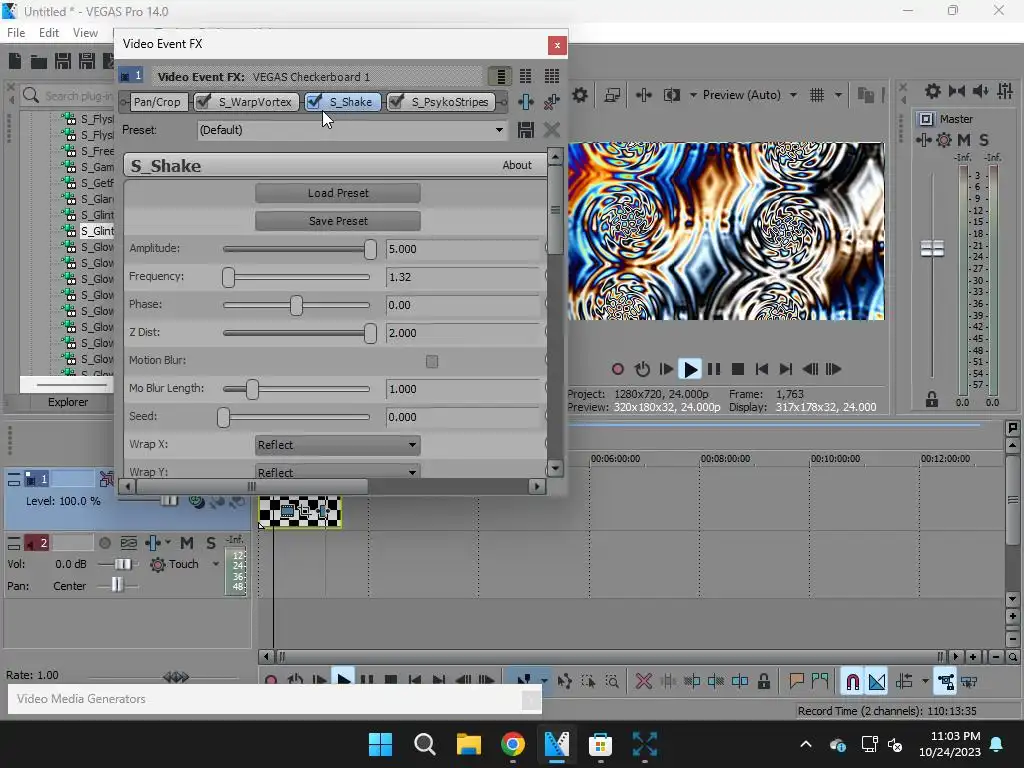This screenshot has height=768, width=1024.
Task: Solo the Master bus
Action: [984, 140]
